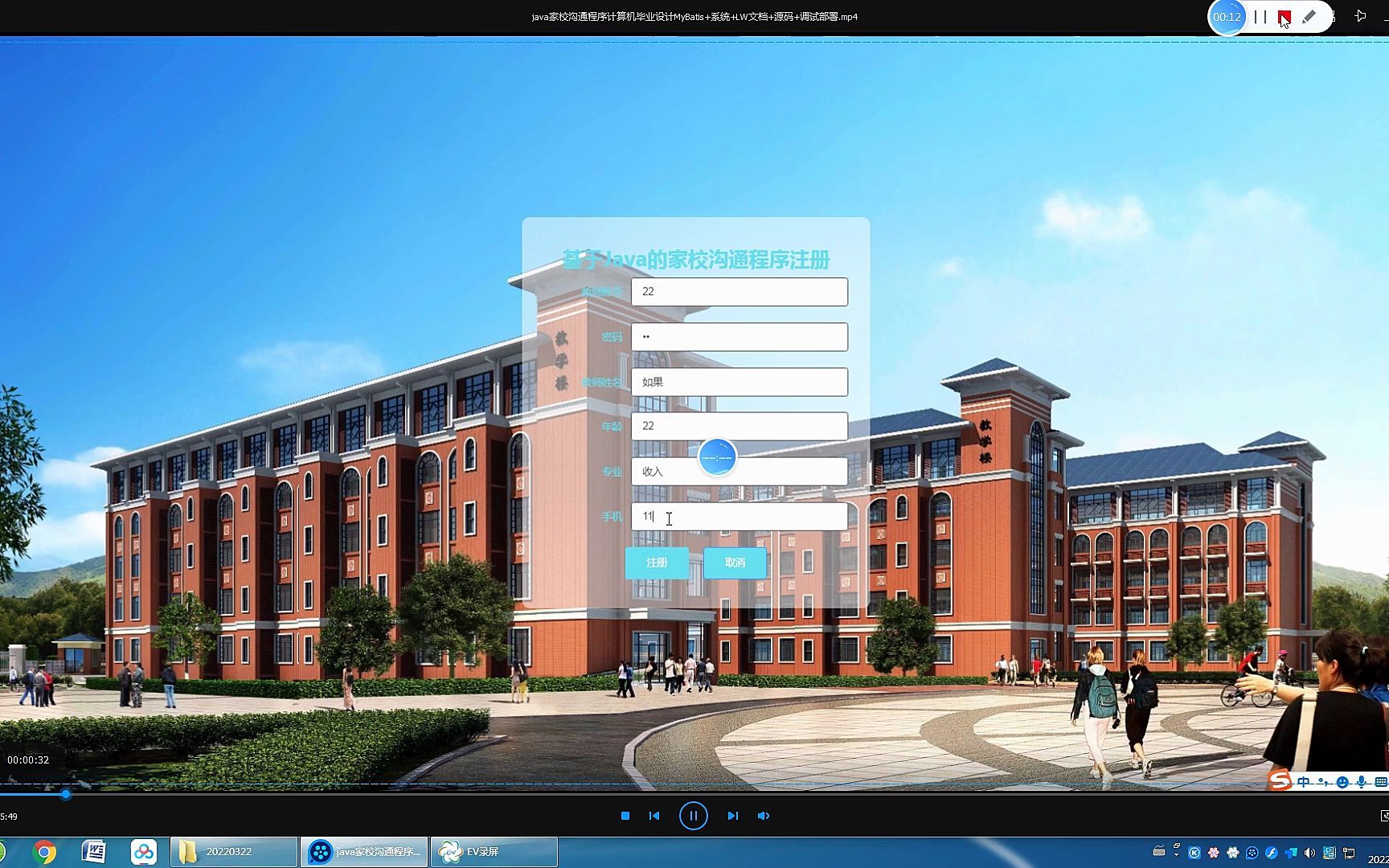
Task: Click the Sogou input S logo
Action: coord(1279,780)
